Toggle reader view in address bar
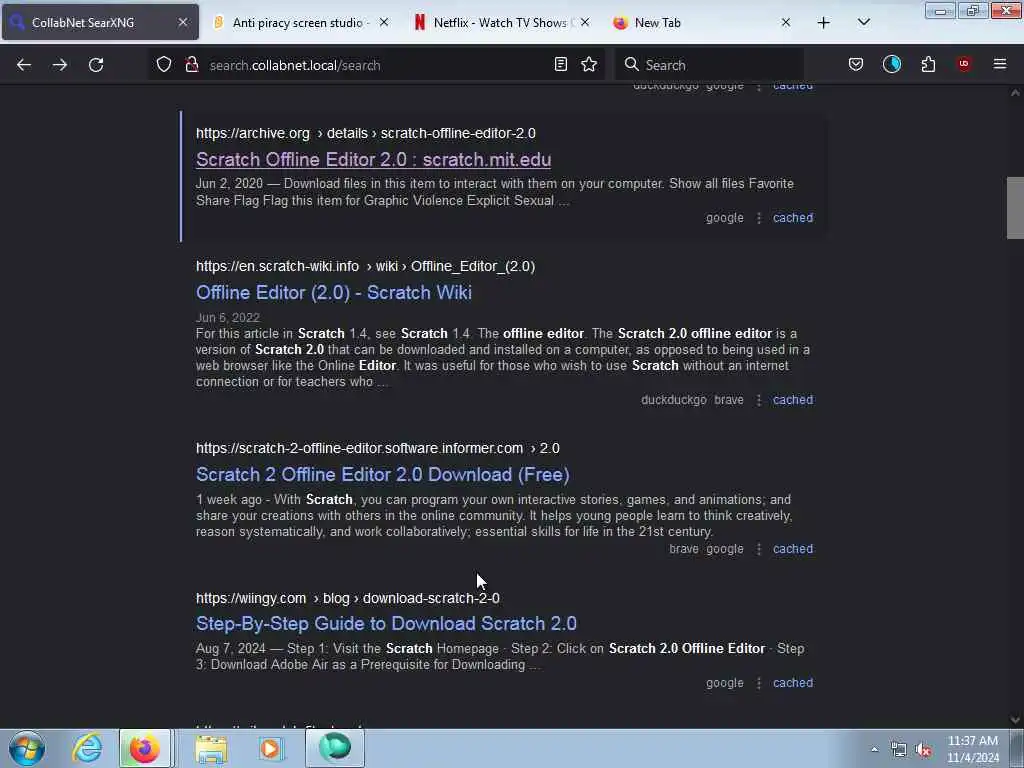 [x=560, y=64]
